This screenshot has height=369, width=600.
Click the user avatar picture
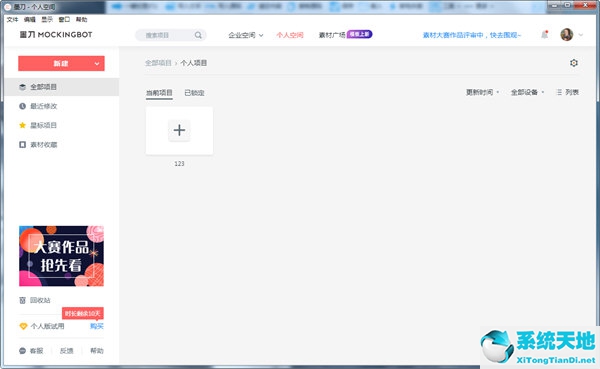[x=567, y=34]
